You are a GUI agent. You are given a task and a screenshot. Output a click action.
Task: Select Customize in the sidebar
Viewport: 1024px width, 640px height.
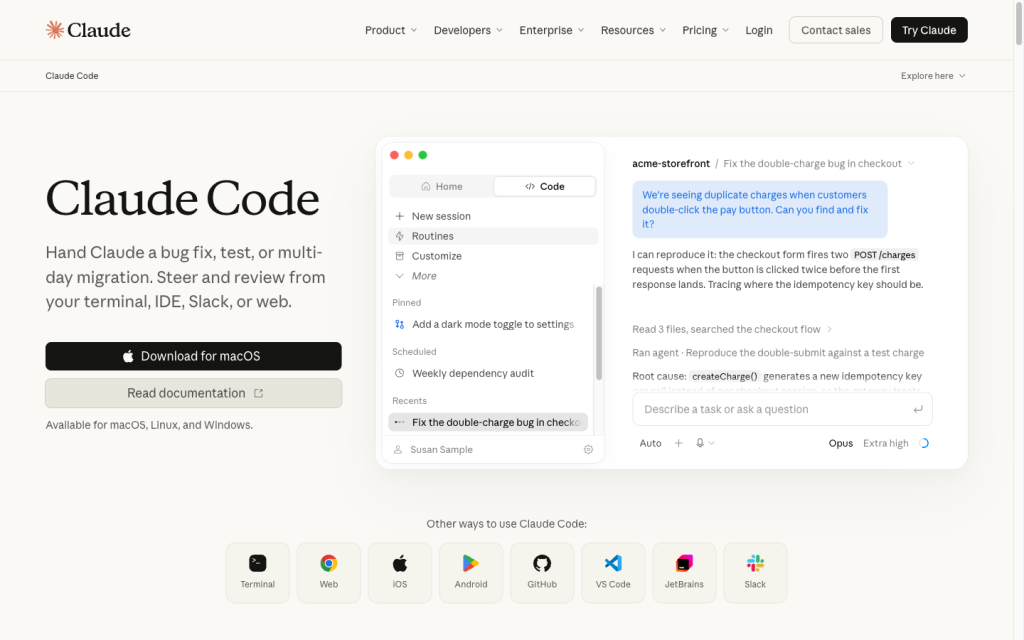click(x=493, y=256)
